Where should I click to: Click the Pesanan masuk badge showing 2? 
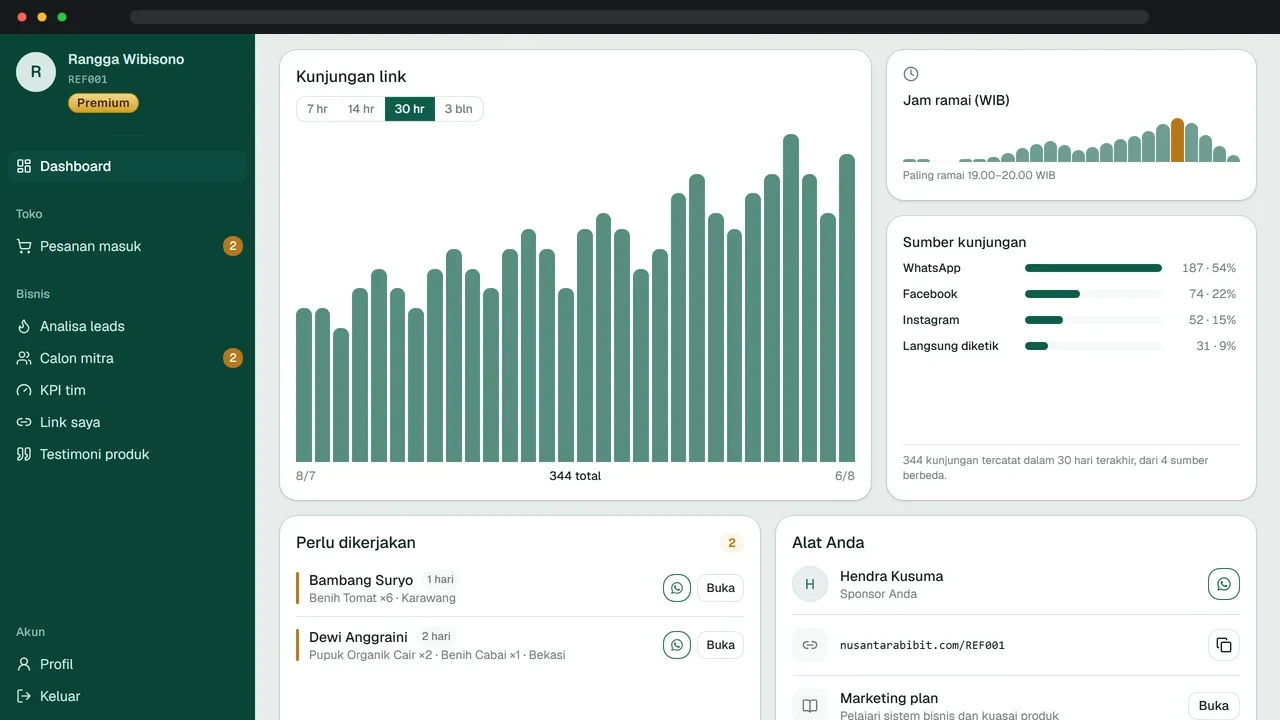tap(233, 246)
